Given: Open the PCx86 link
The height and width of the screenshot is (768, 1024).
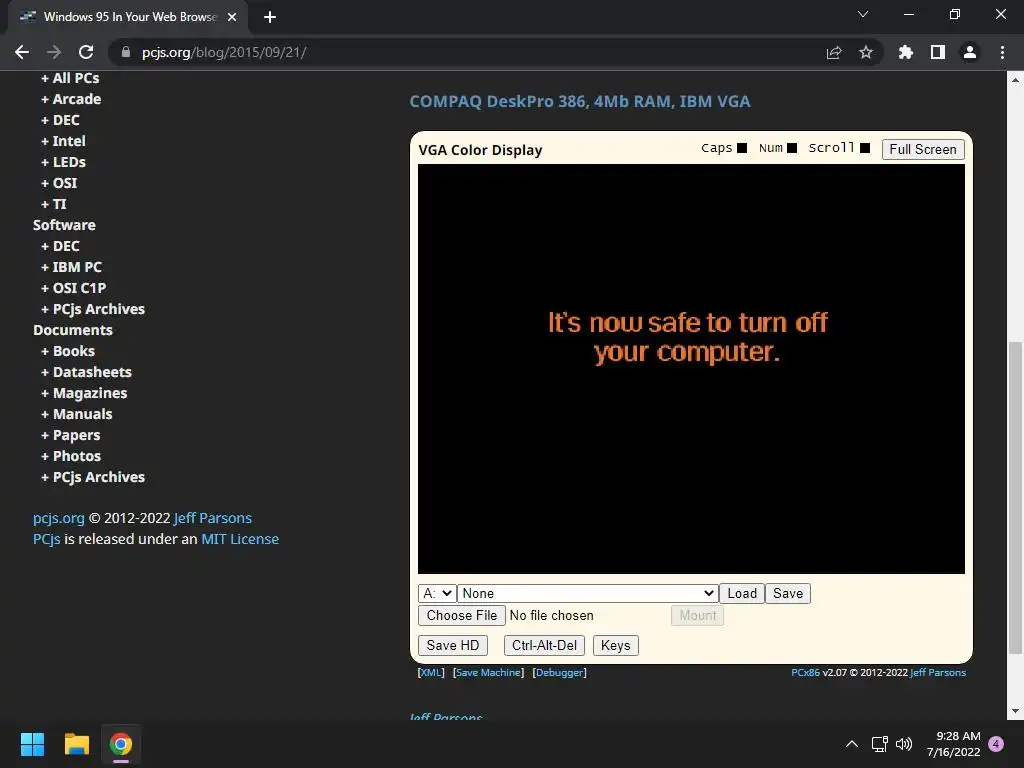Looking at the screenshot, I should pyautogui.click(x=805, y=673).
